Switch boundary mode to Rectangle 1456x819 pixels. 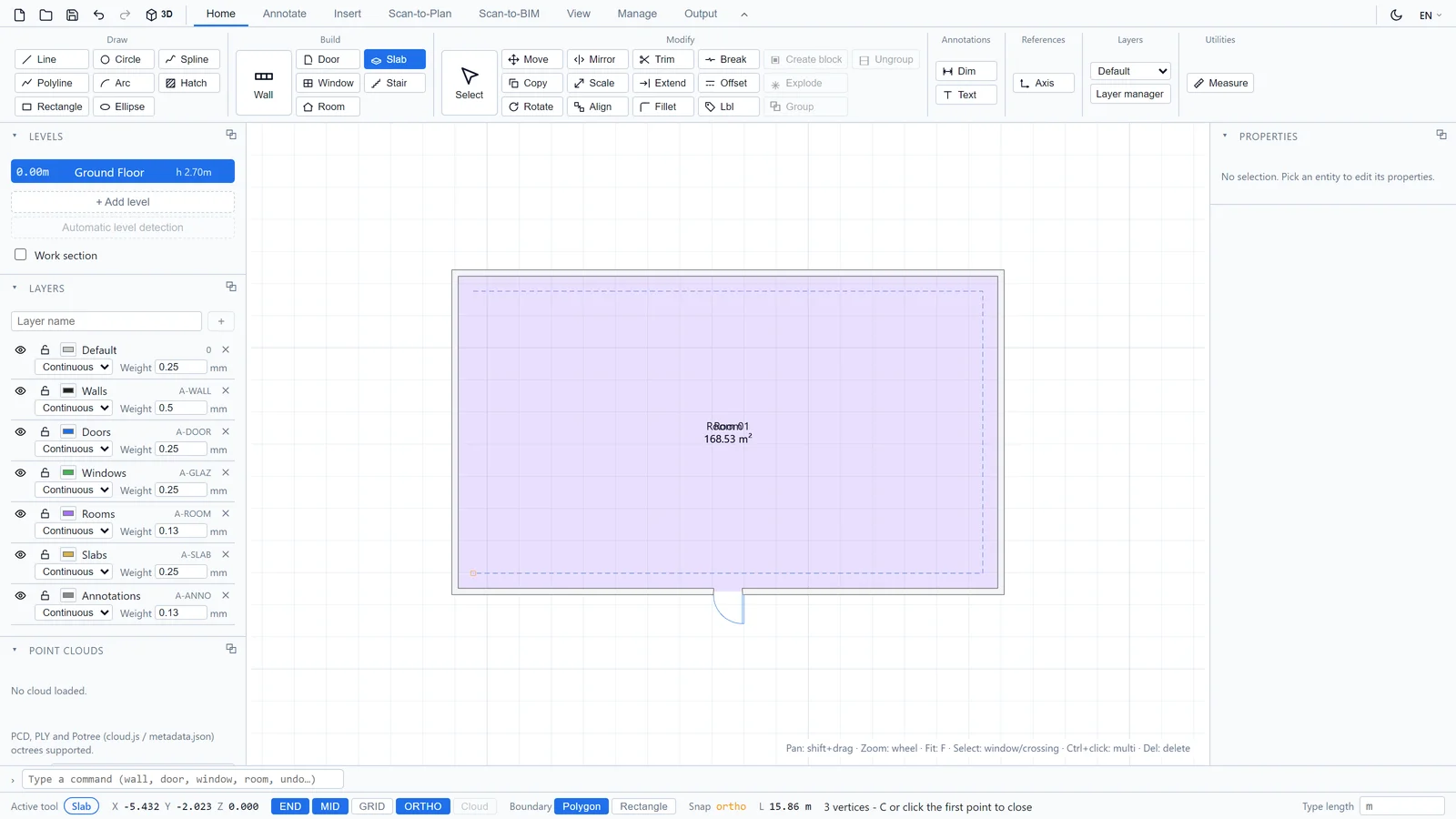pyautogui.click(x=643, y=806)
